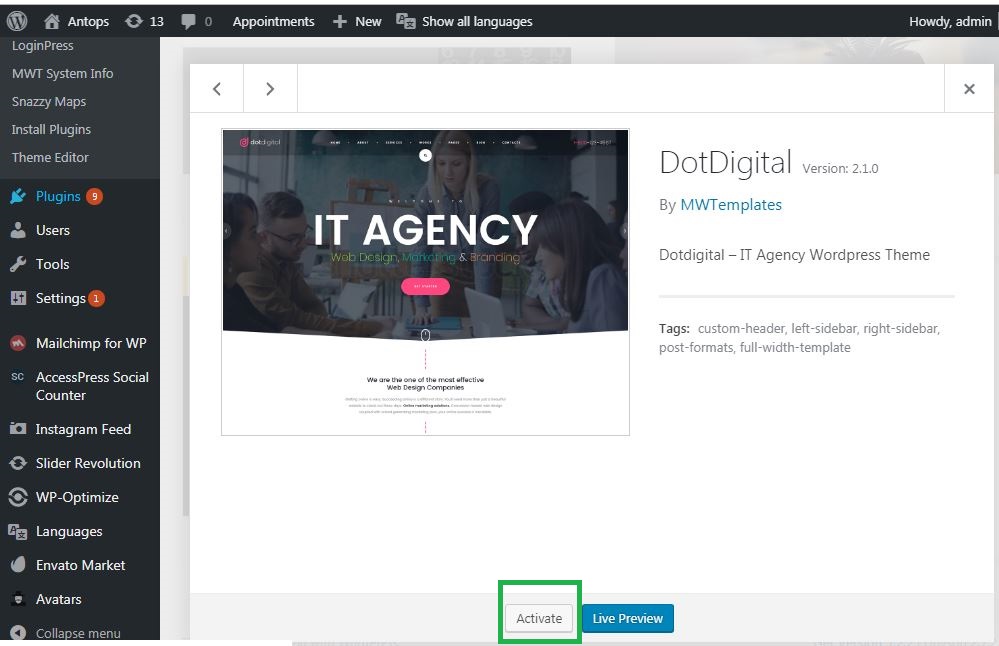Click the AccessPress Social Counter icon
999x646 pixels.
click(x=18, y=377)
